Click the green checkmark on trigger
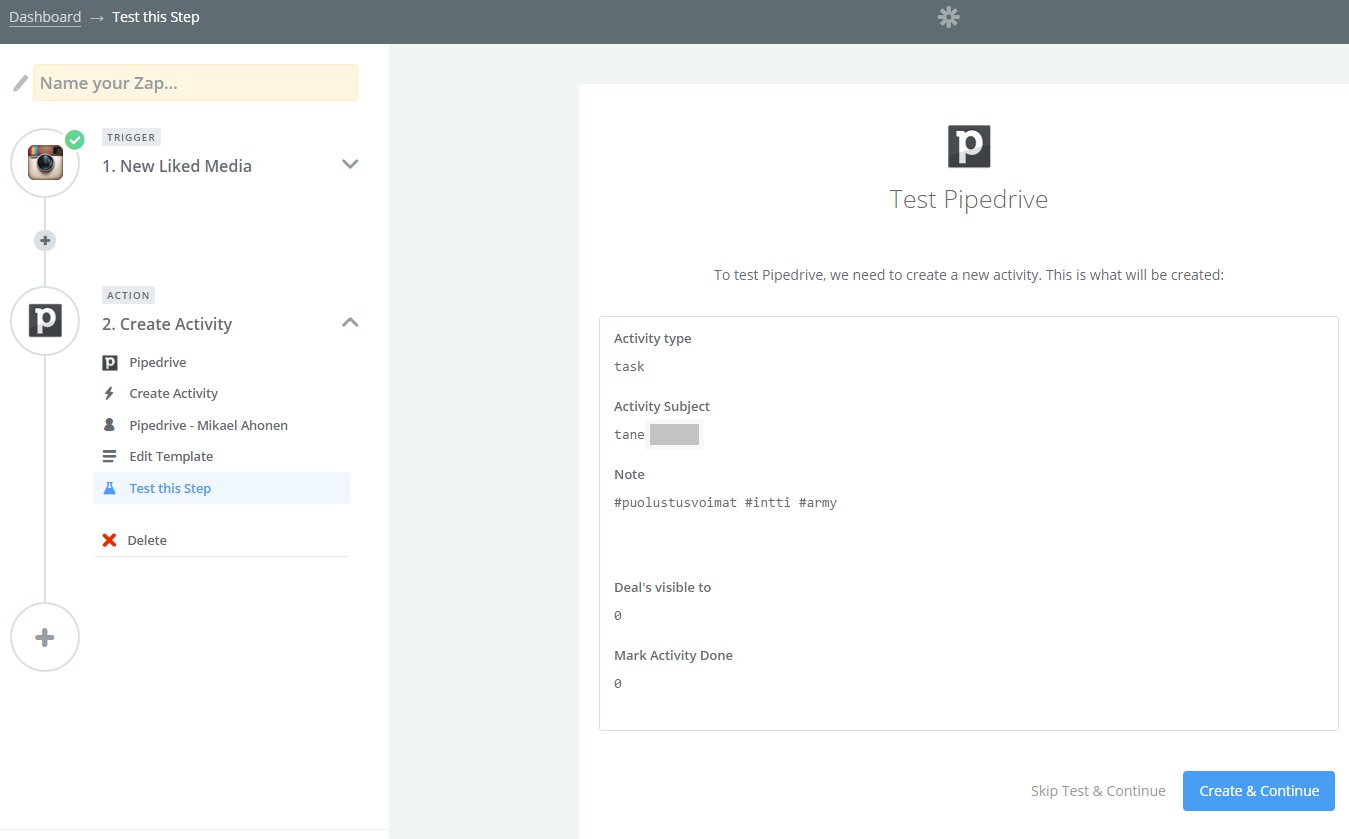 coord(75,139)
